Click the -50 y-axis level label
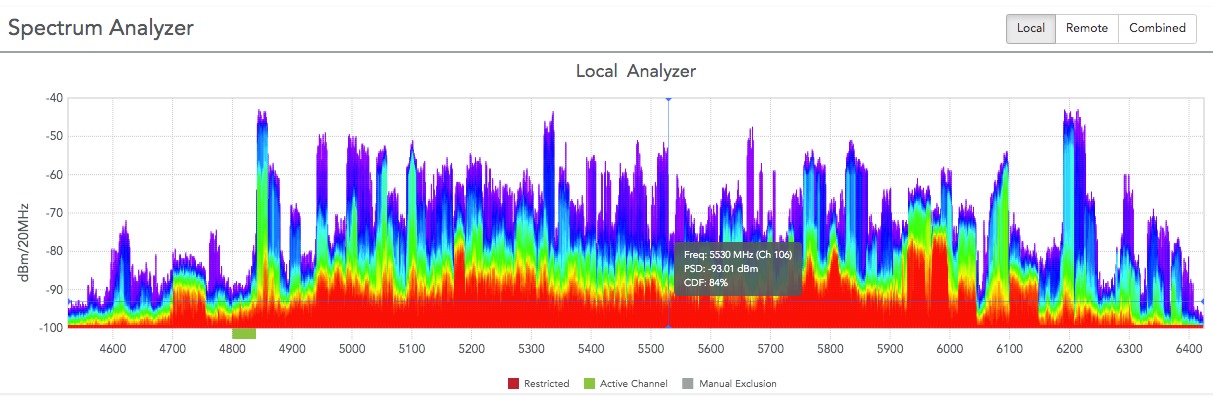1213x401 pixels. [x=53, y=136]
